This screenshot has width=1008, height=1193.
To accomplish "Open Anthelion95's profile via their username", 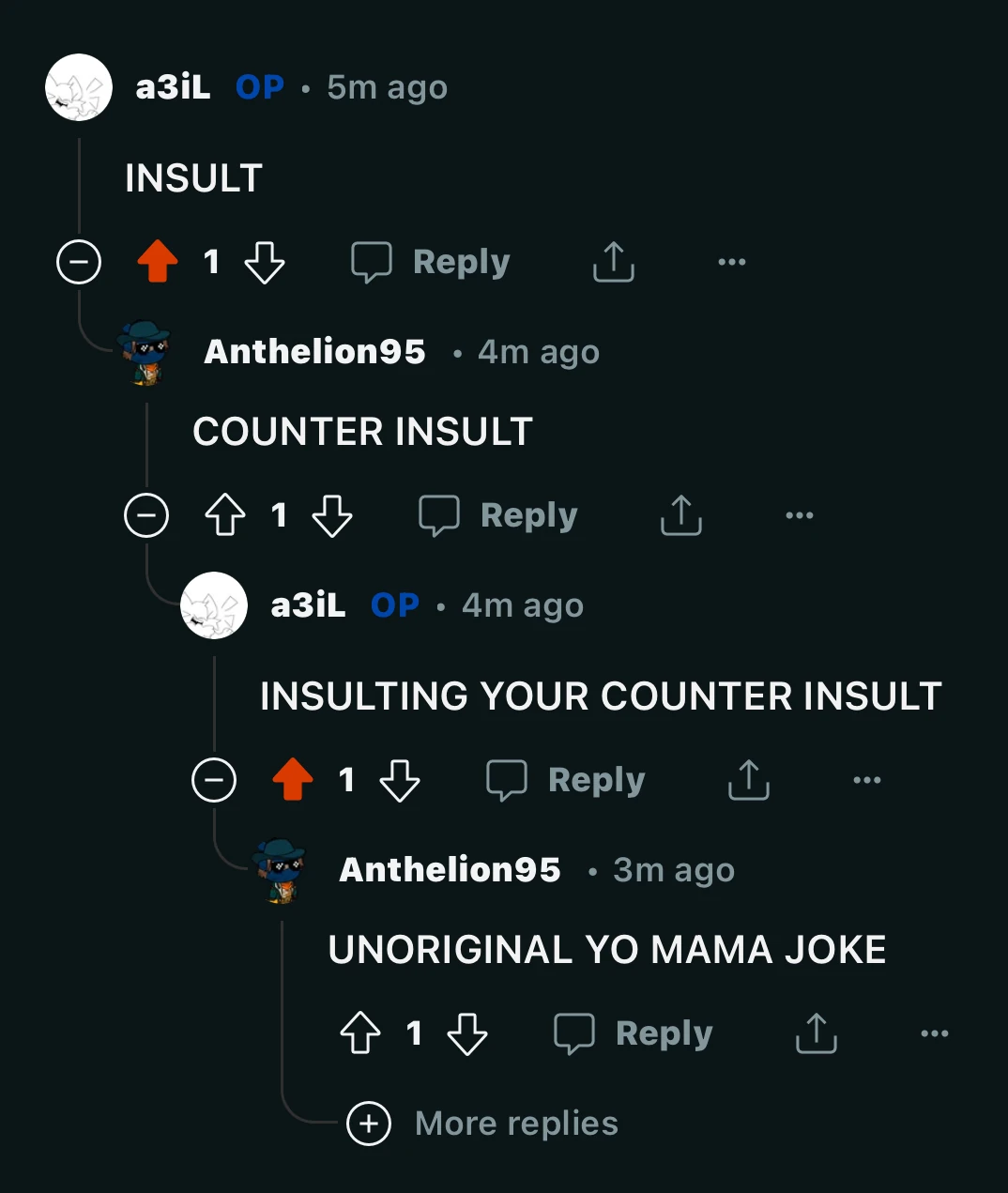I will 314,352.
